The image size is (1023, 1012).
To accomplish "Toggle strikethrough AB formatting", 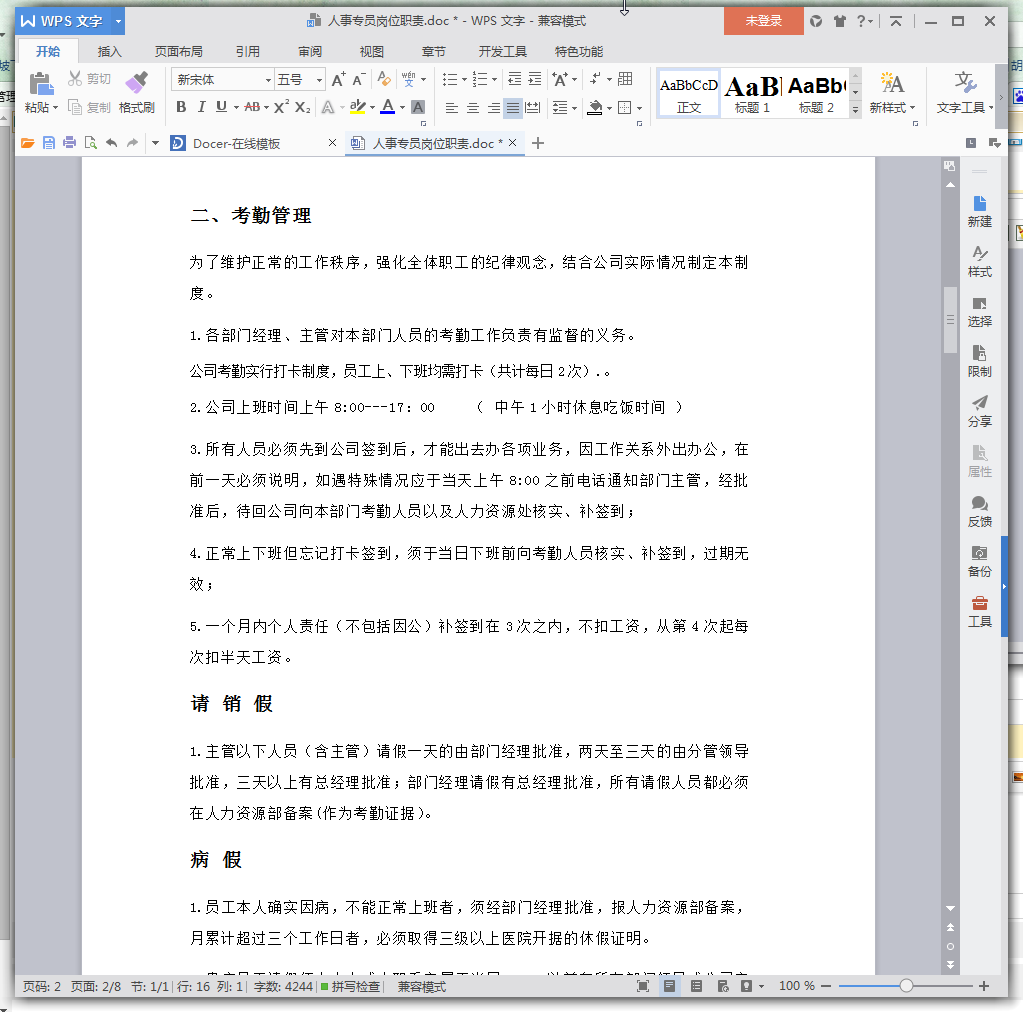I will click(x=252, y=107).
